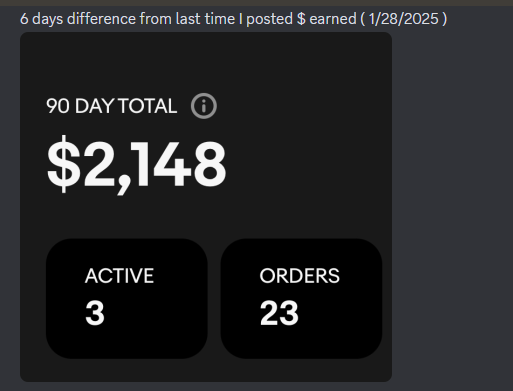Open the attached earnings image

(206, 207)
